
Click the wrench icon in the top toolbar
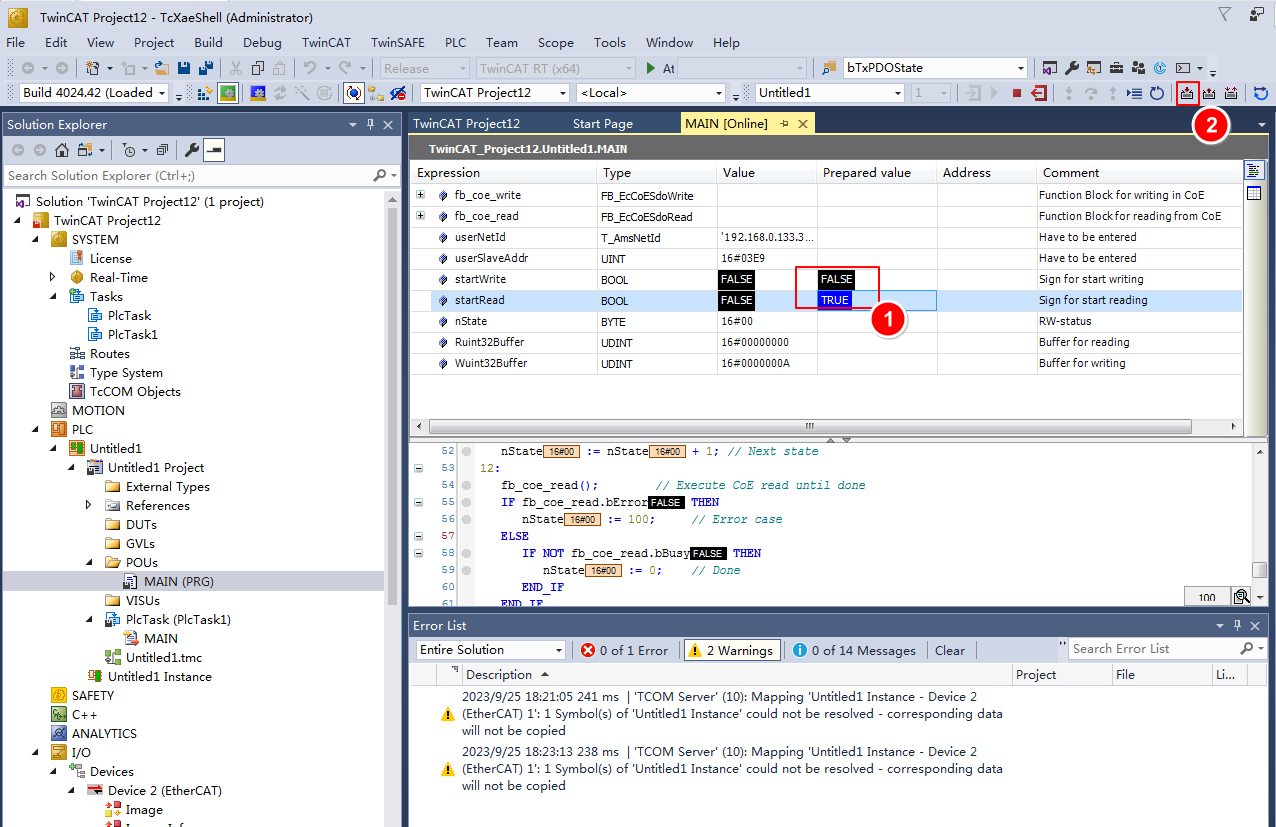(1072, 69)
